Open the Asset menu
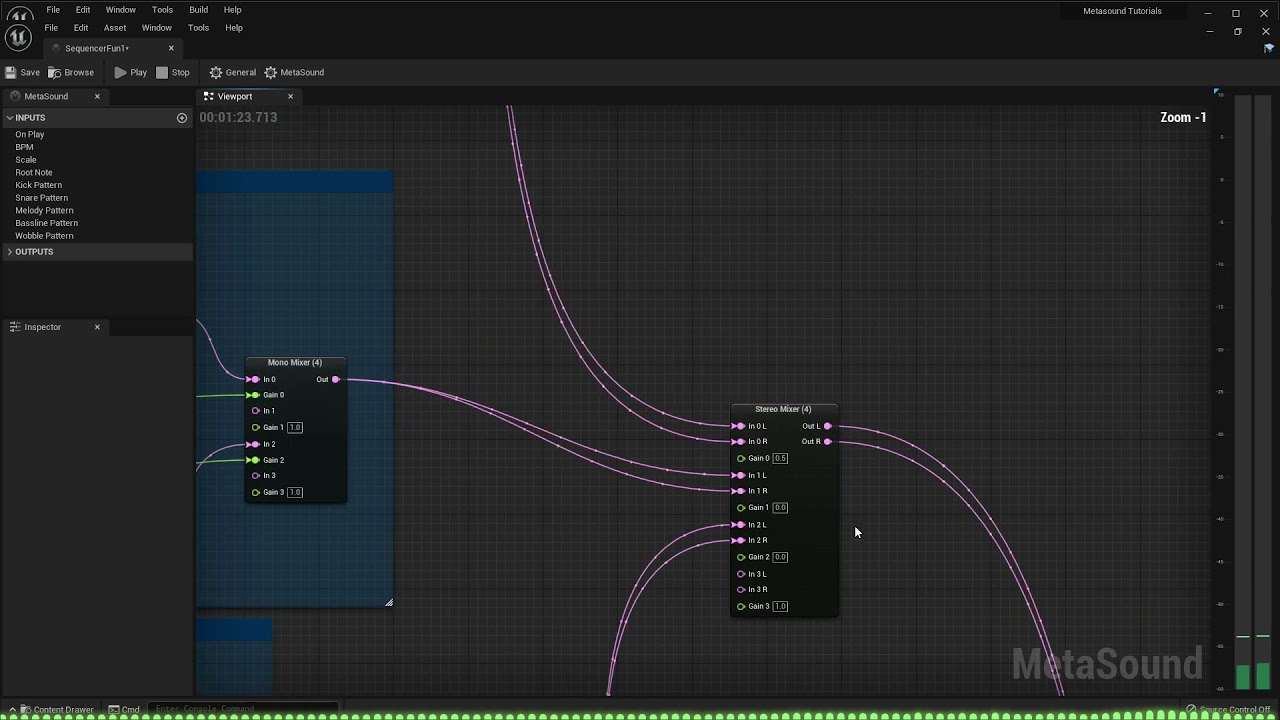1280x720 pixels. (x=115, y=28)
